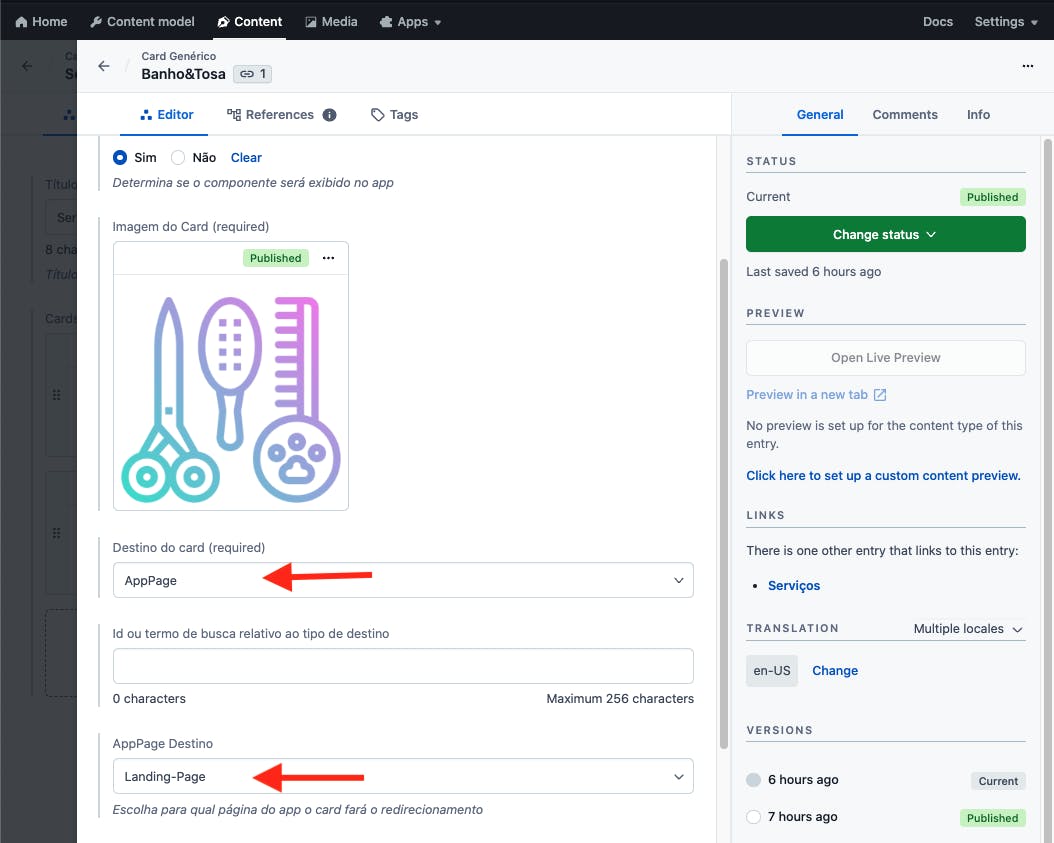1054x843 pixels.
Task: Open image card three-dot options menu
Action: 328,258
